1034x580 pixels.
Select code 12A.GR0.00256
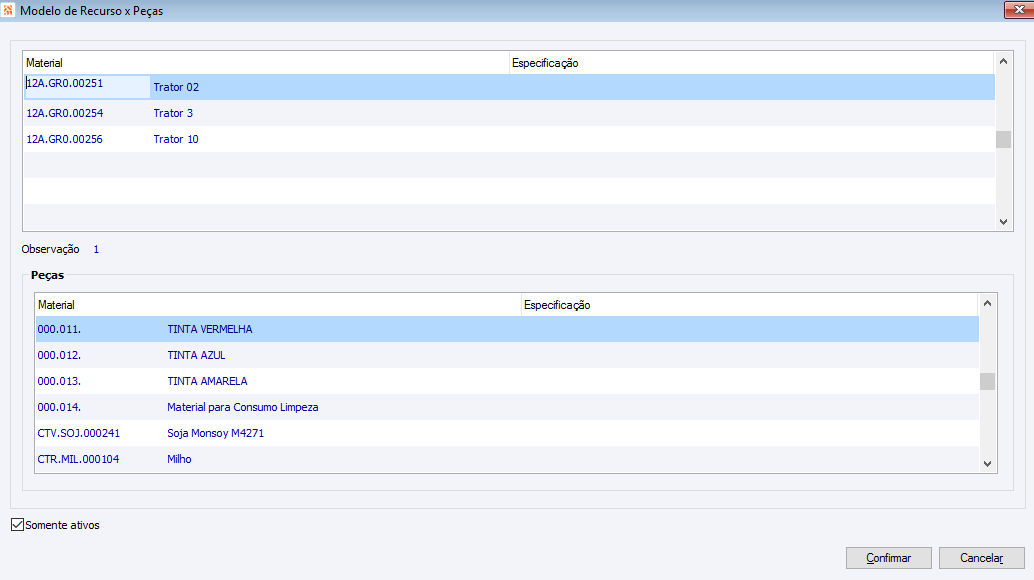[x=65, y=139]
